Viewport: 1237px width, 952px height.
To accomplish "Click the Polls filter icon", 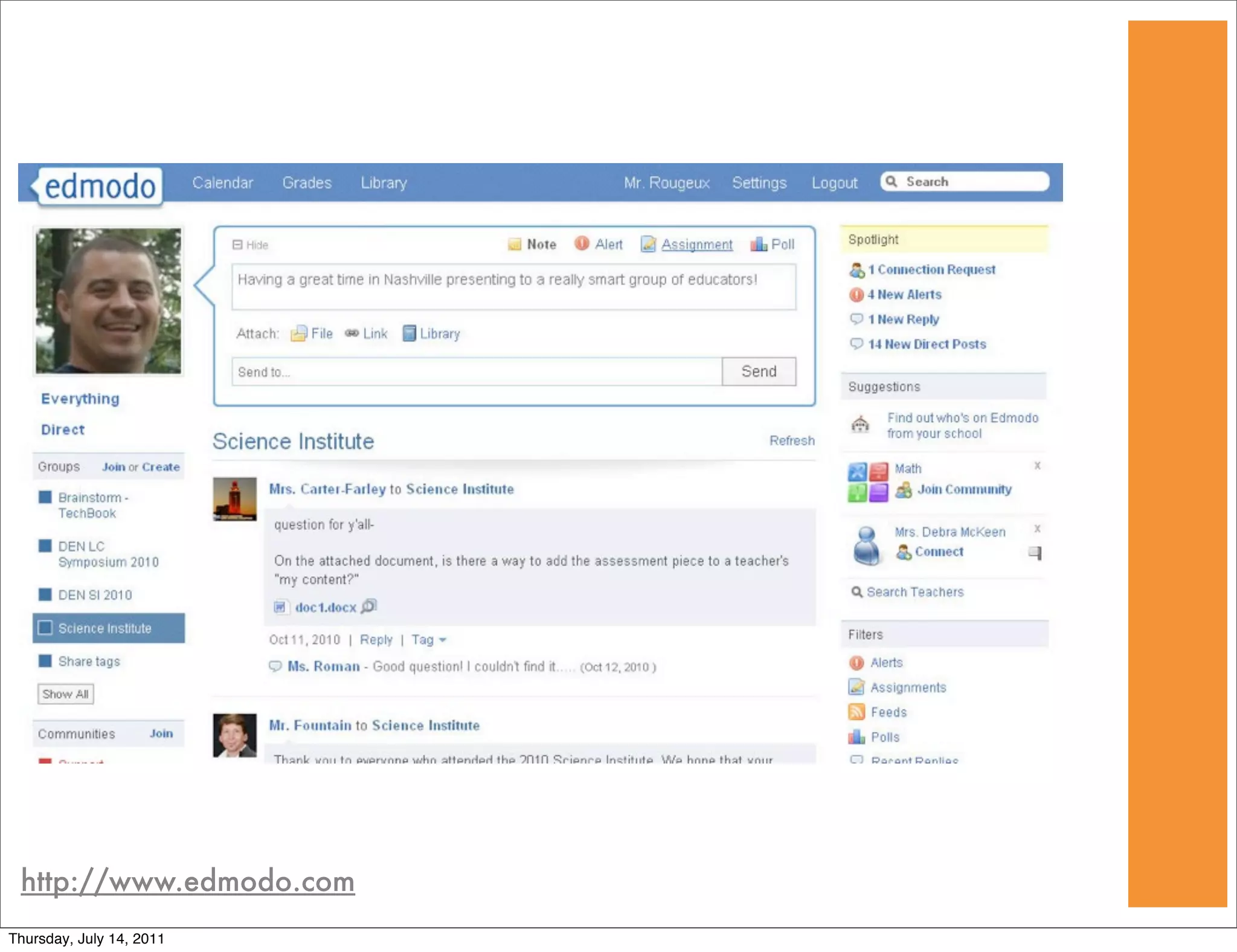I will (x=856, y=736).
